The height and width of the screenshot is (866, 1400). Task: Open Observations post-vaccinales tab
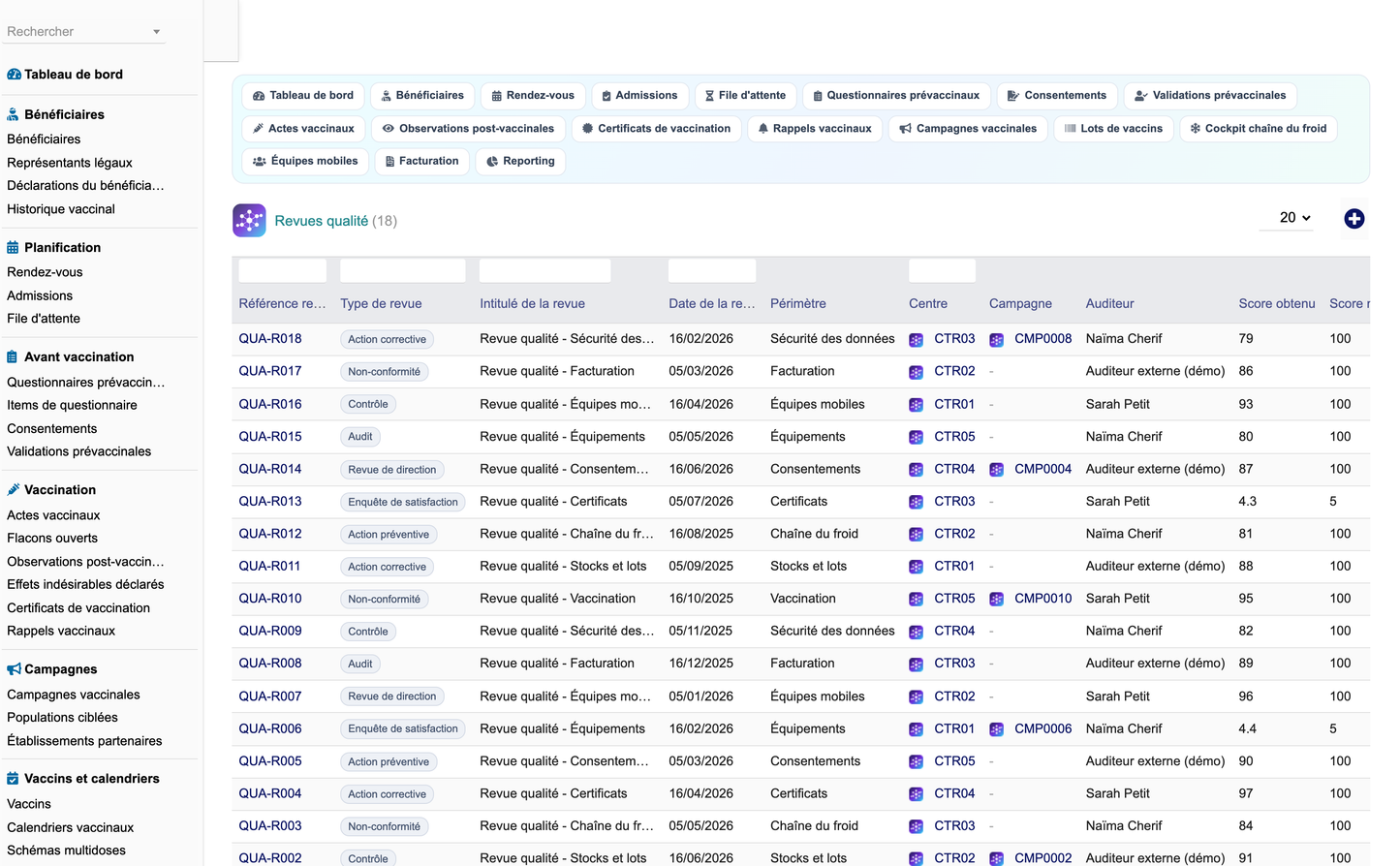468,129
